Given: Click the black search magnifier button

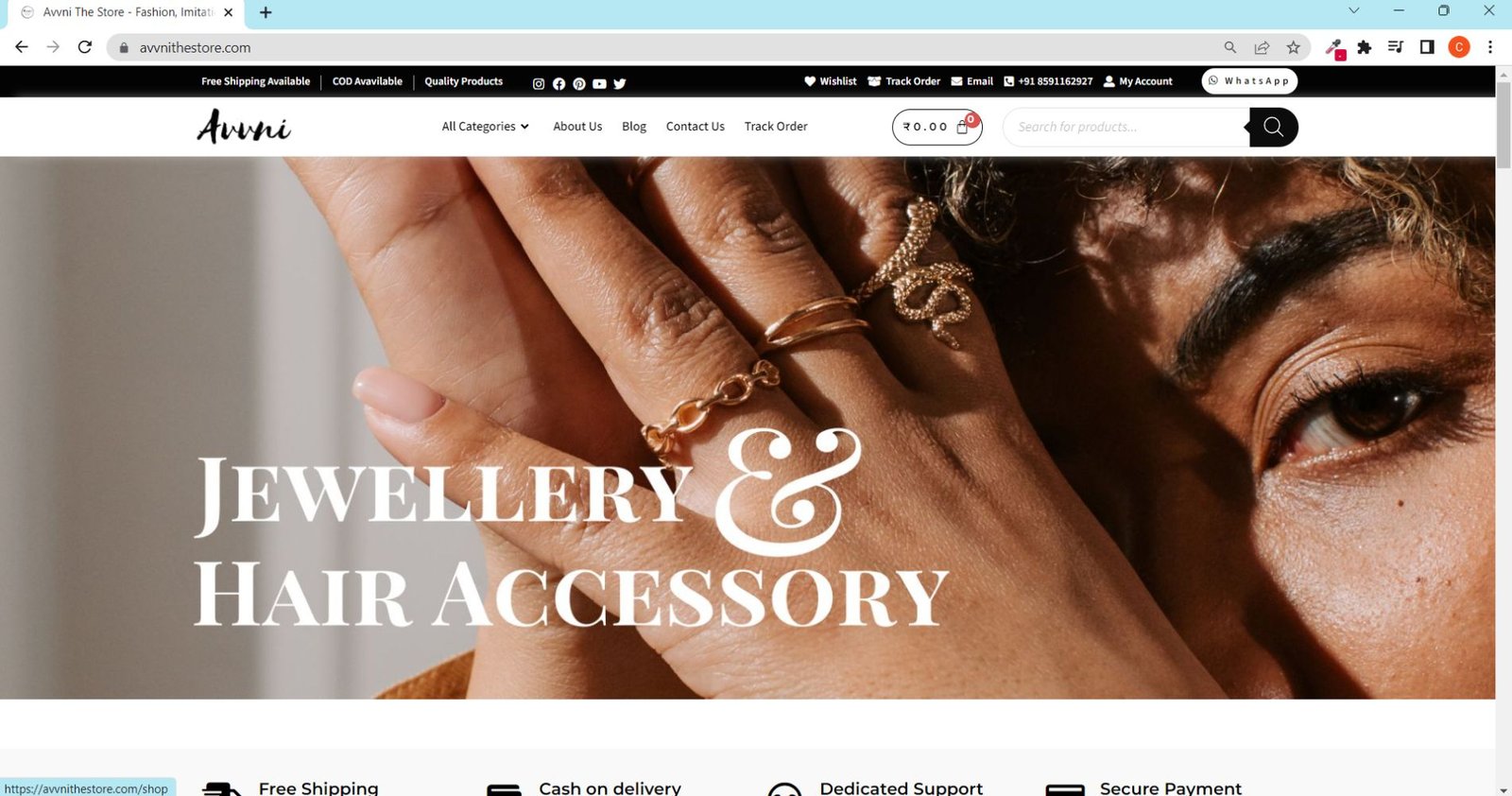Looking at the screenshot, I should click(x=1273, y=127).
